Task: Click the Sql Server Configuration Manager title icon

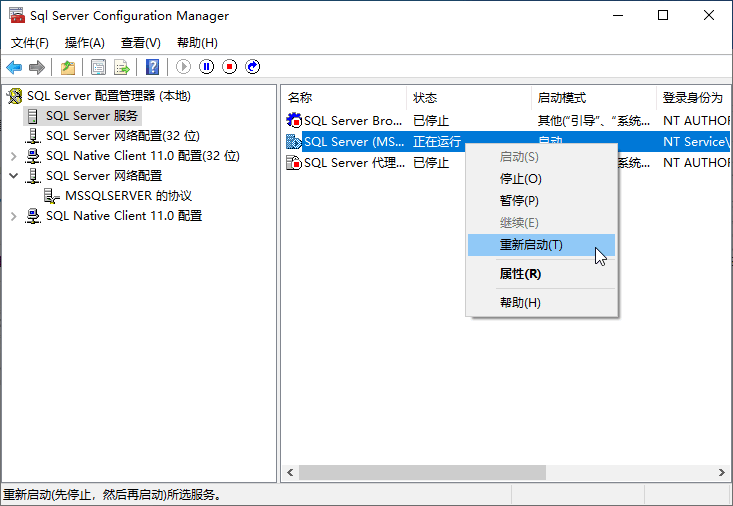Action: 17,15
